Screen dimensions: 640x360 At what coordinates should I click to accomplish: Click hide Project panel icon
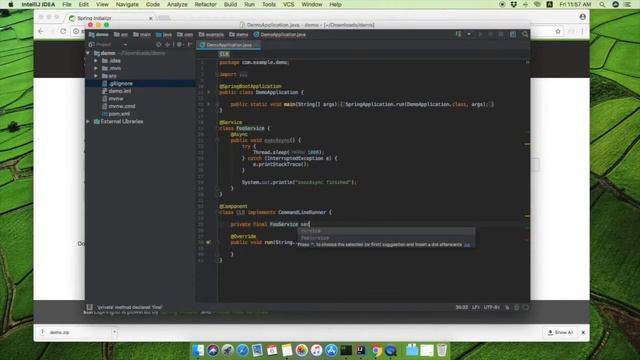tap(190, 44)
